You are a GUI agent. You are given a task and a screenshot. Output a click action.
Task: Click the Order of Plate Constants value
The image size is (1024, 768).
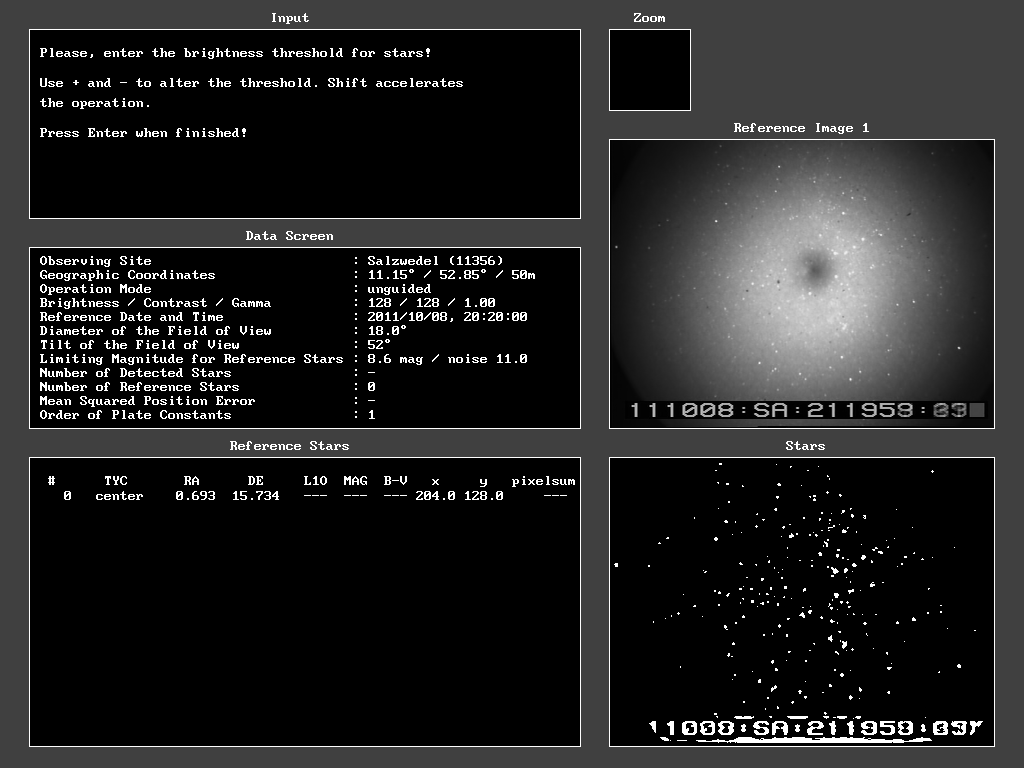coord(371,415)
